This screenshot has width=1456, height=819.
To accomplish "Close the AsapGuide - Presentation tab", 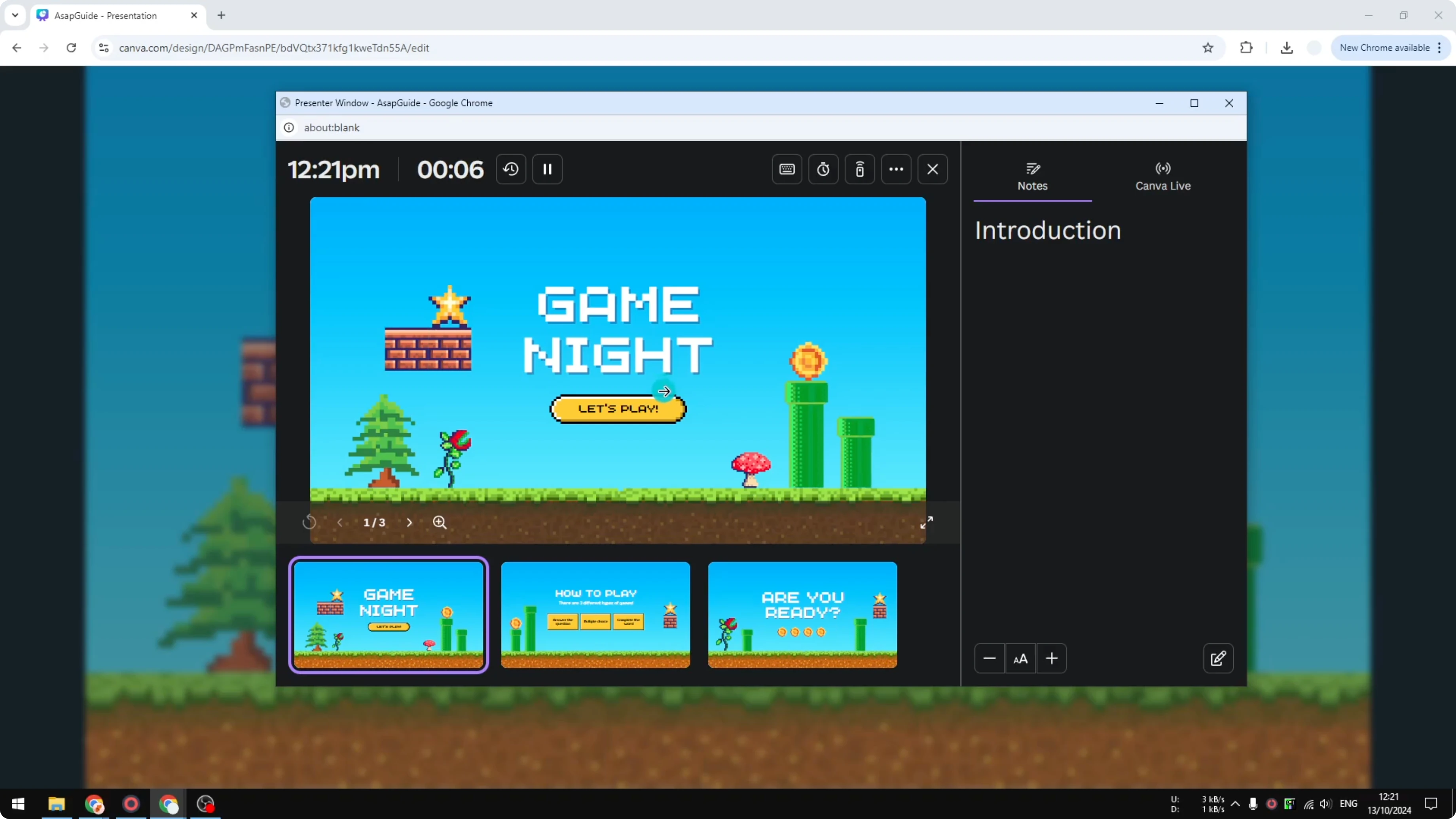I will 194,15.
